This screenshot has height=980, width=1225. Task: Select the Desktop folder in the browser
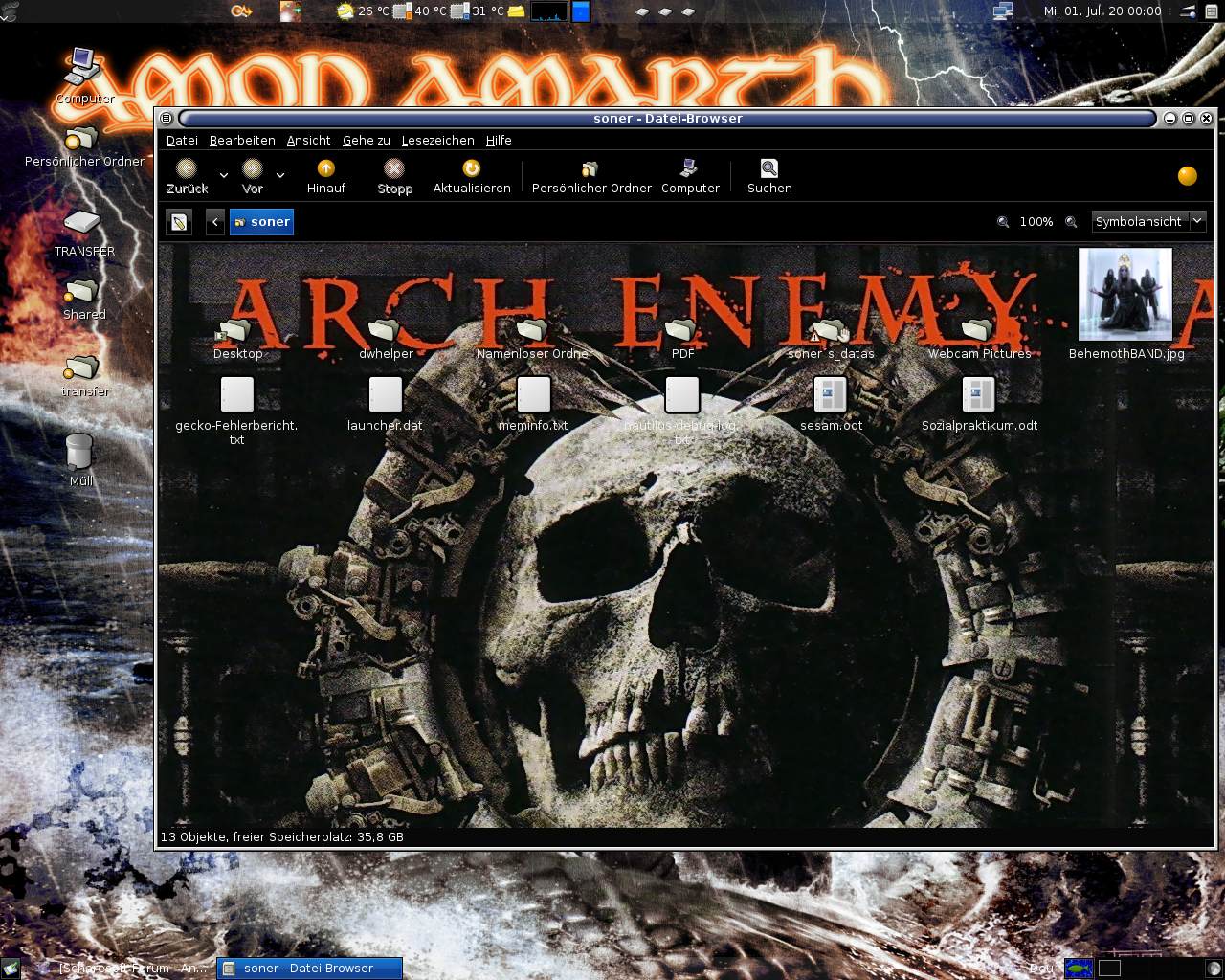click(237, 339)
